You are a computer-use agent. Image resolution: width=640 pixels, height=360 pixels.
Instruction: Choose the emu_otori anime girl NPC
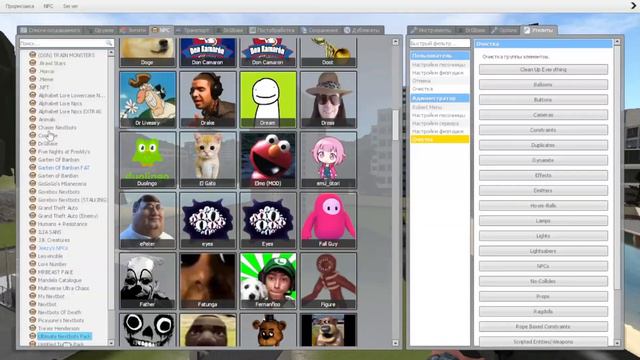[328, 160]
